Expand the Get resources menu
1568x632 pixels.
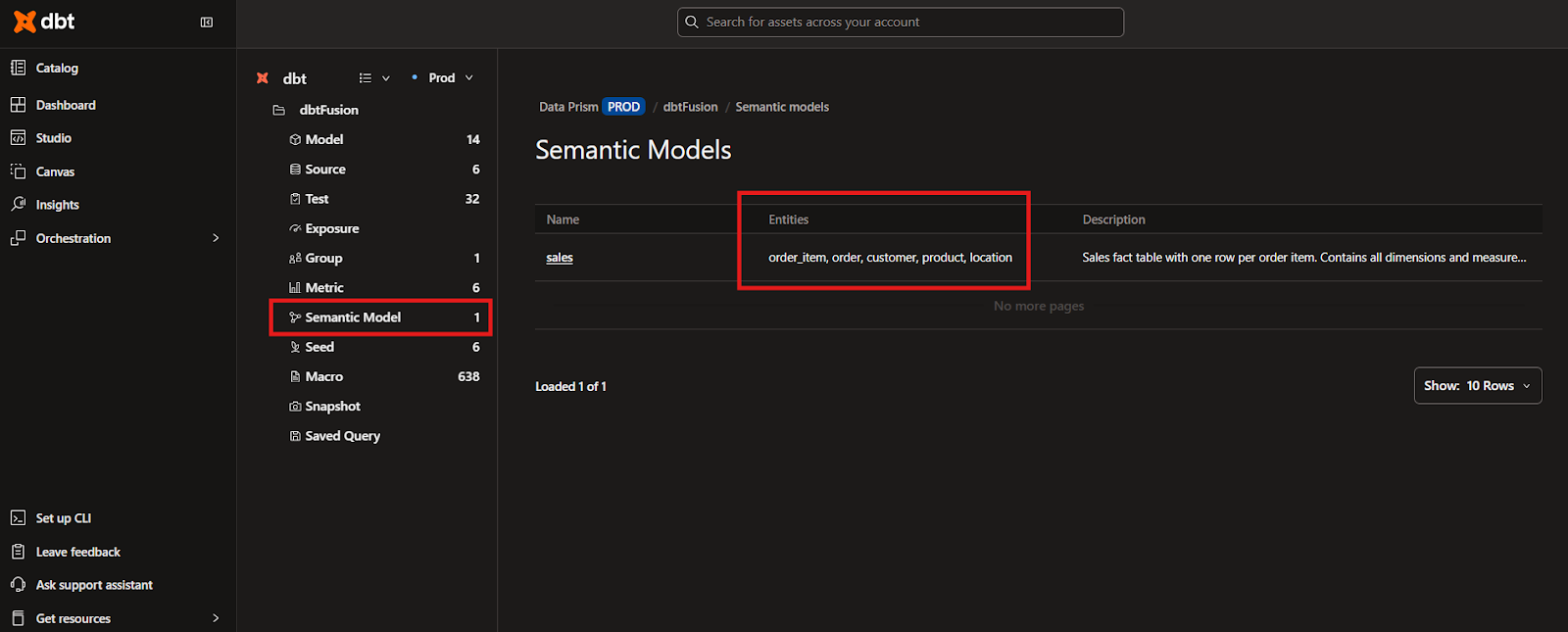click(x=215, y=618)
